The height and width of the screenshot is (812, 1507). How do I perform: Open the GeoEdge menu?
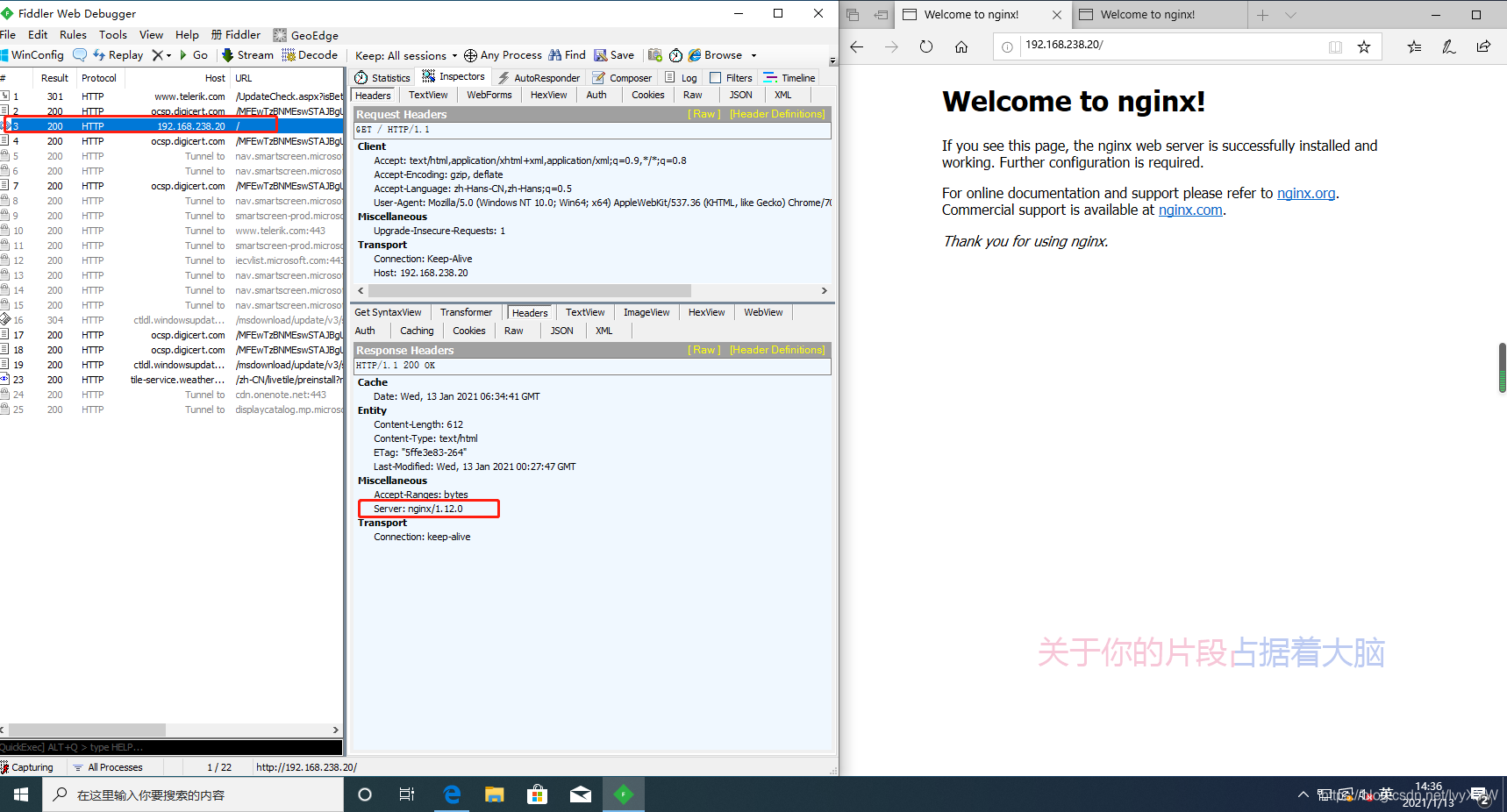tap(305, 35)
